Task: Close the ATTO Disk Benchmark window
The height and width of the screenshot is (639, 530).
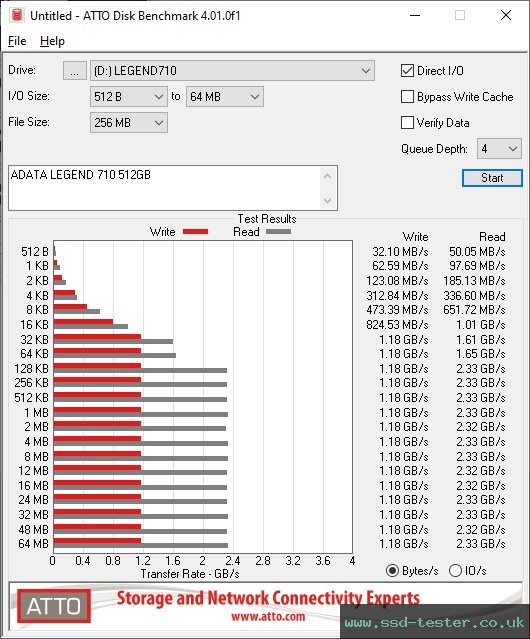Action: (x=506, y=15)
